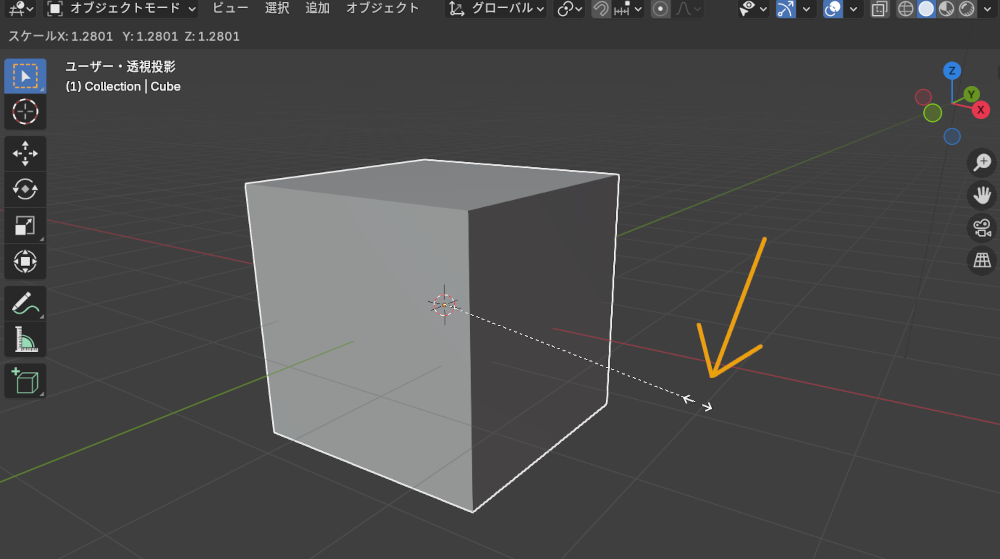
Task: Switch to material preview shading
Action: coord(946,9)
